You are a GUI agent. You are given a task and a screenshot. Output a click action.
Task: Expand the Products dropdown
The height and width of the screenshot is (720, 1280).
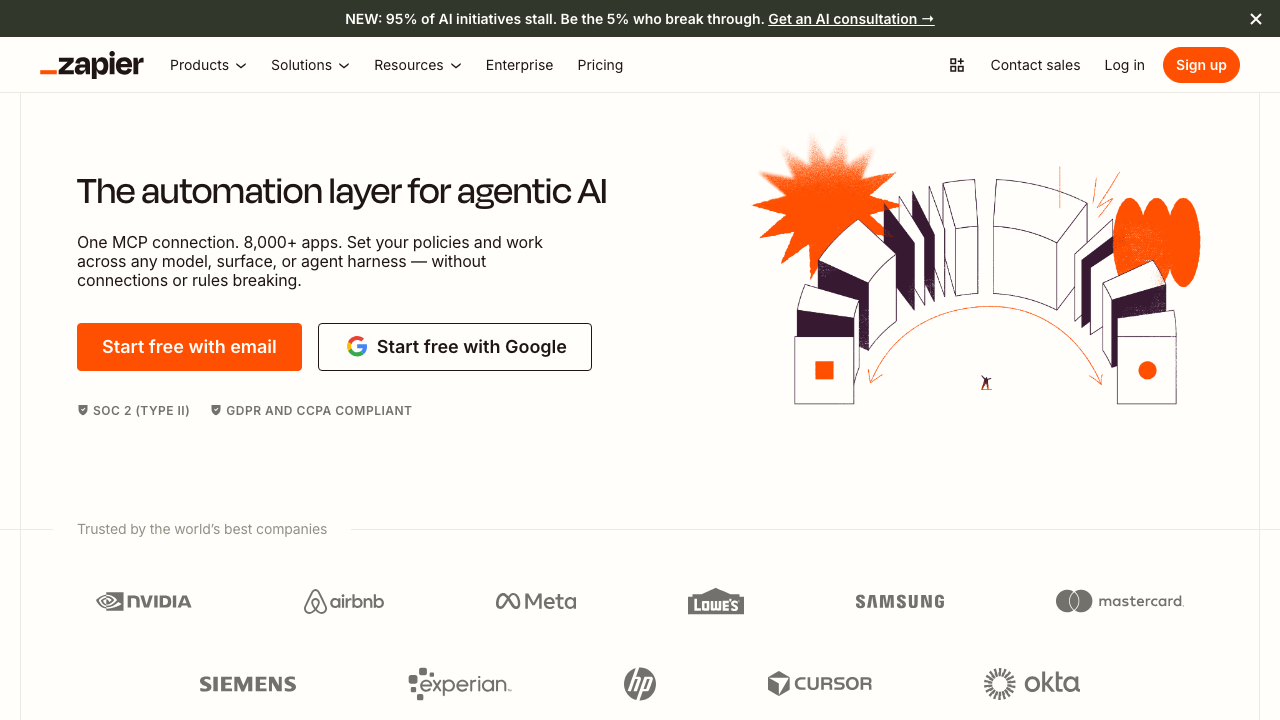click(207, 65)
